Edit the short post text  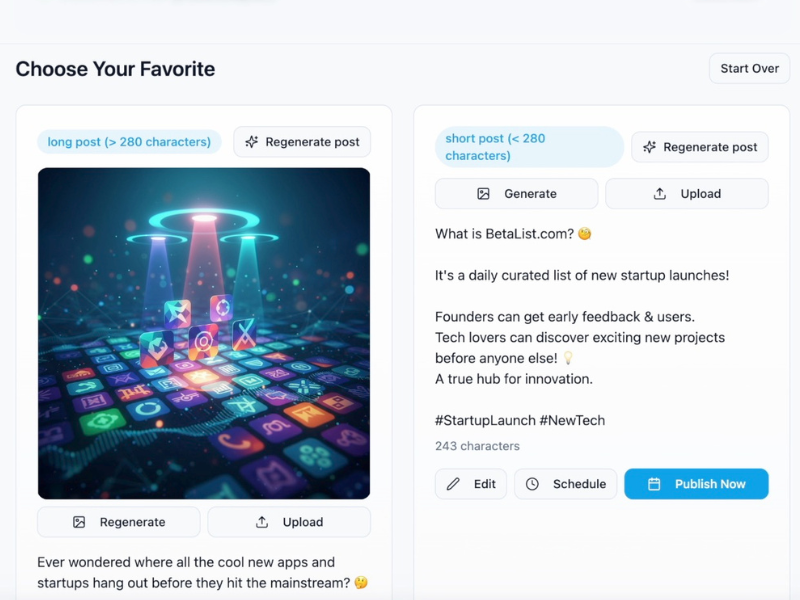471,484
